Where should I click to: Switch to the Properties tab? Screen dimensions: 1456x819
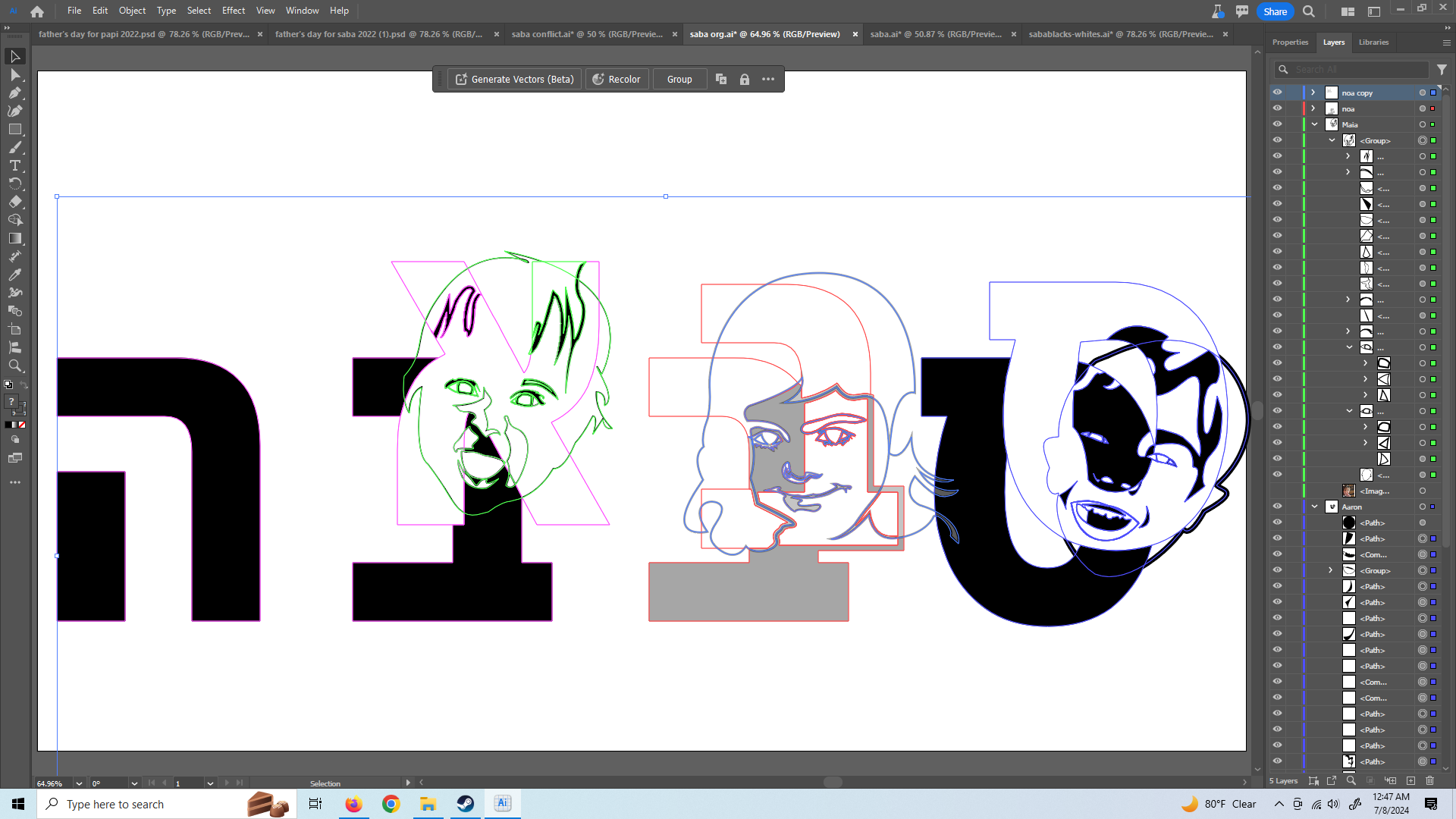point(1290,42)
